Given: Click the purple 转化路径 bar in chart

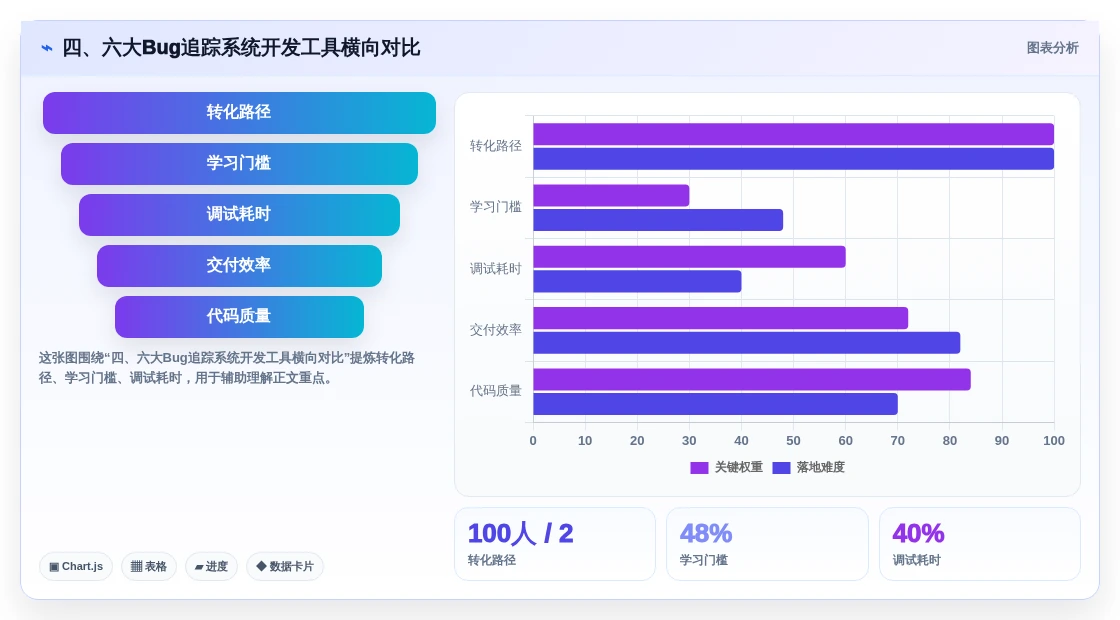Looking at the screenshot, I should pyautogui.click(x=794, y=134).
